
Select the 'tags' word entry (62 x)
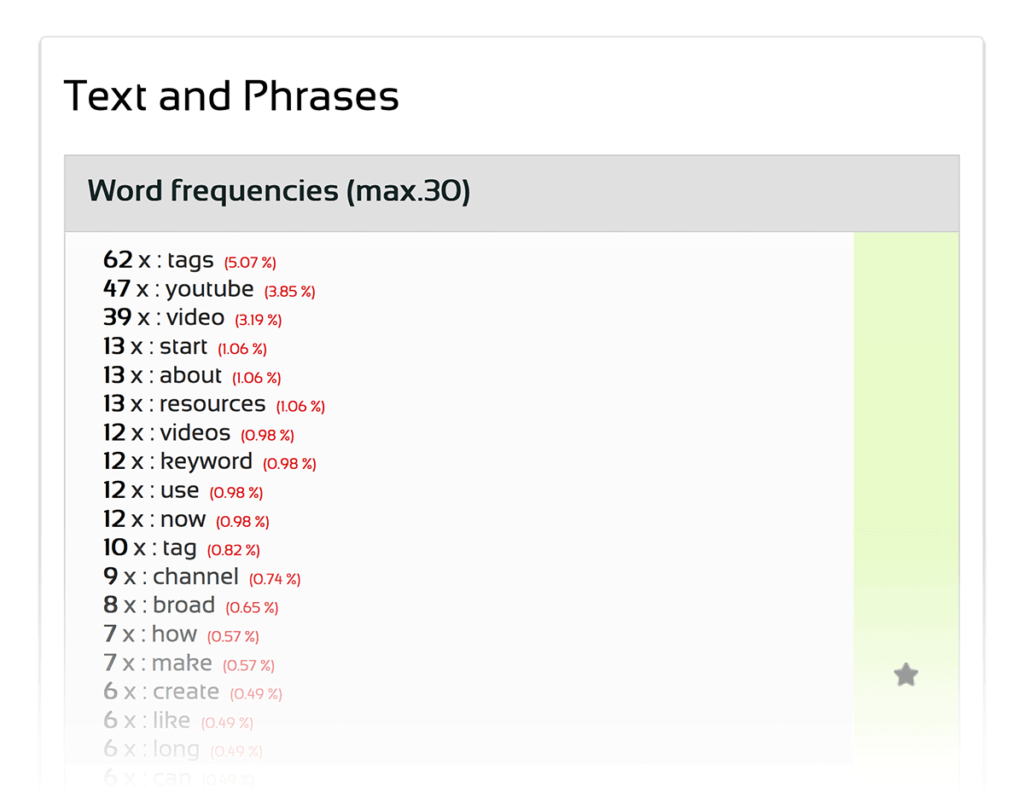pos(190,261)
